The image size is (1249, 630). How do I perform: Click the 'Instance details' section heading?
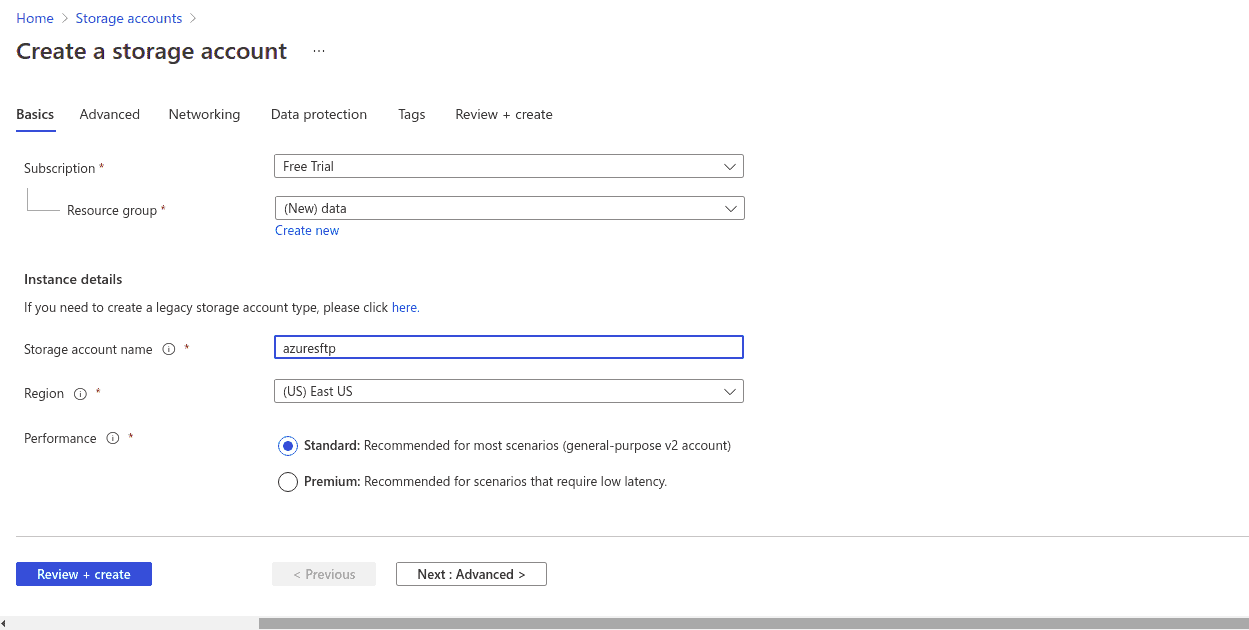(x=73, y=280)
